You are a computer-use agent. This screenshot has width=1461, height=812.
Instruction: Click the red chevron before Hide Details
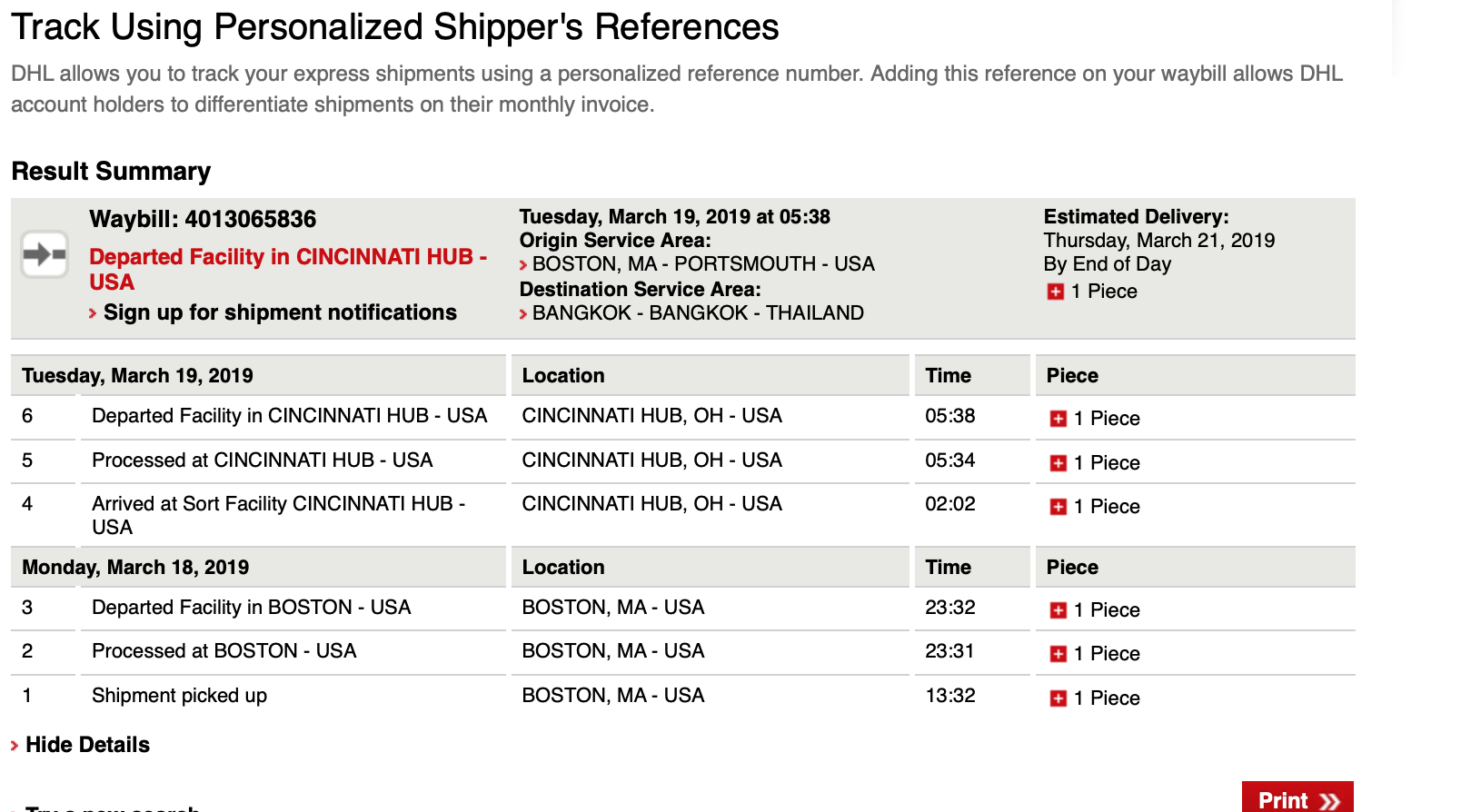click(x=15, y=746)
